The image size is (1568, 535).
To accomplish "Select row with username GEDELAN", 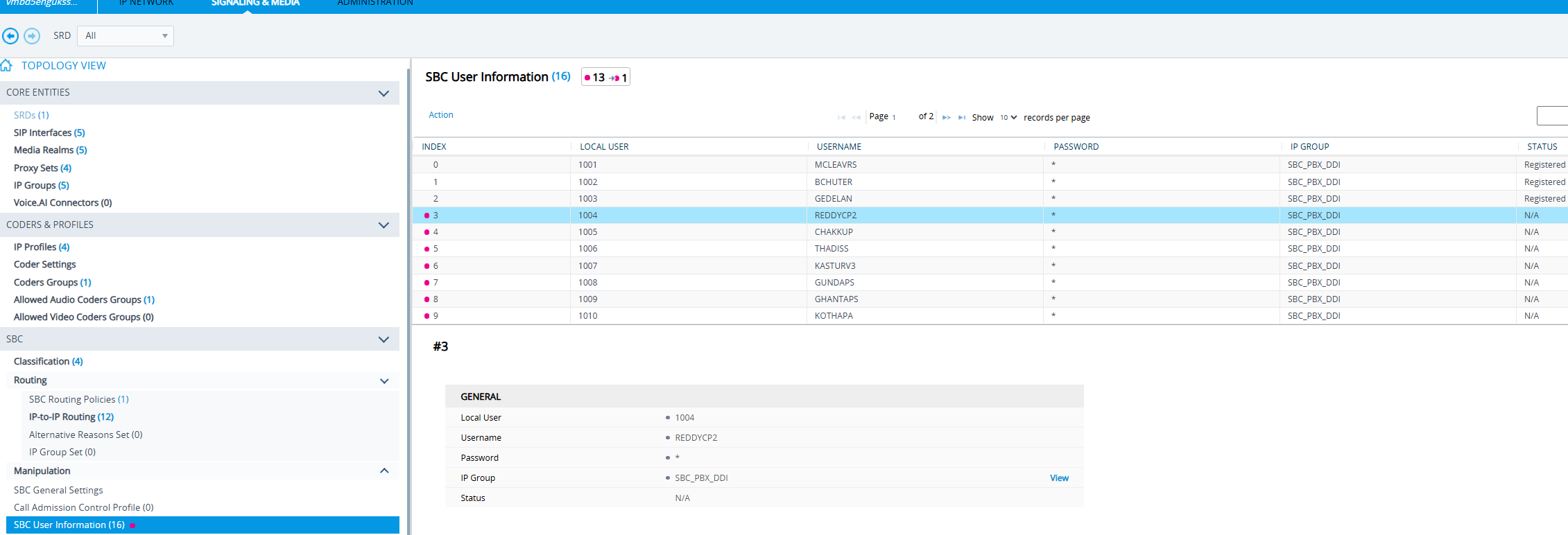I will point(990,198).
